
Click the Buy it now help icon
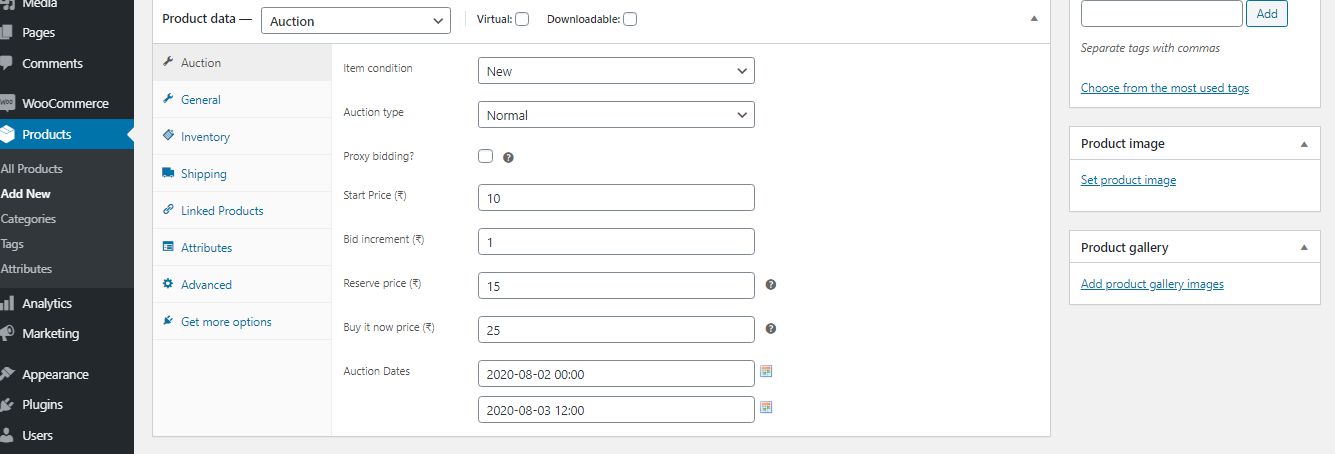[771, 329]
